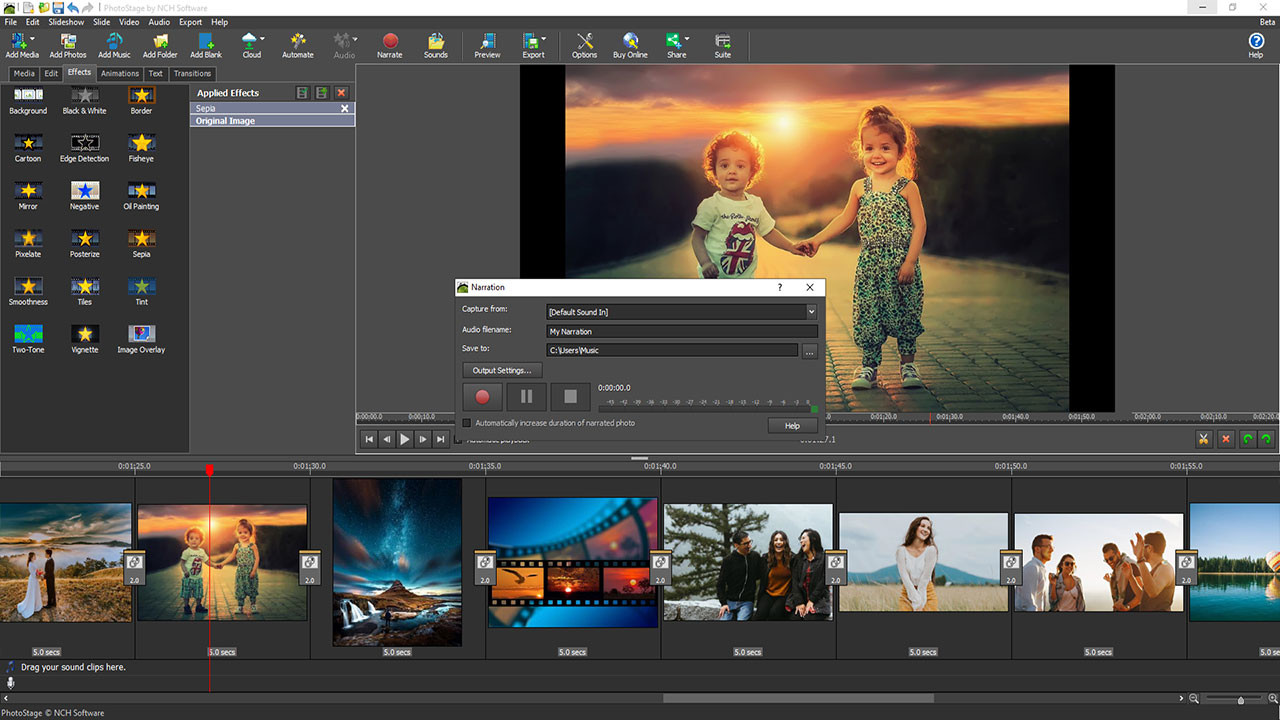1280x720 pixels.
Task: Switch to the Transitions tab
Action: coord(191,73)
